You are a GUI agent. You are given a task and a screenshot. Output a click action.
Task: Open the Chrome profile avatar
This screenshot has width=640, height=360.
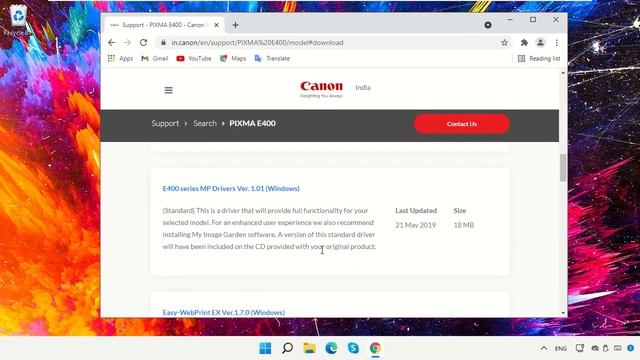(540, 42)
